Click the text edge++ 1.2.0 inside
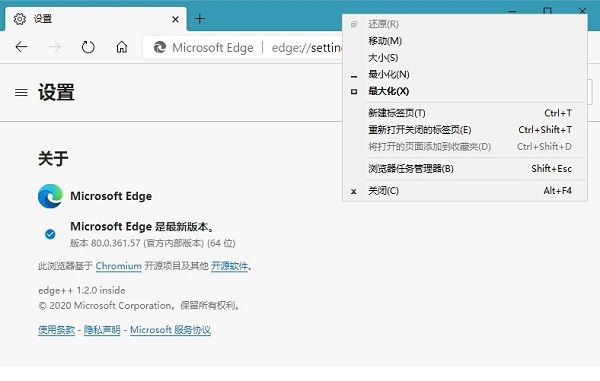Screen dimensions: 600x381 click(82, 290)
